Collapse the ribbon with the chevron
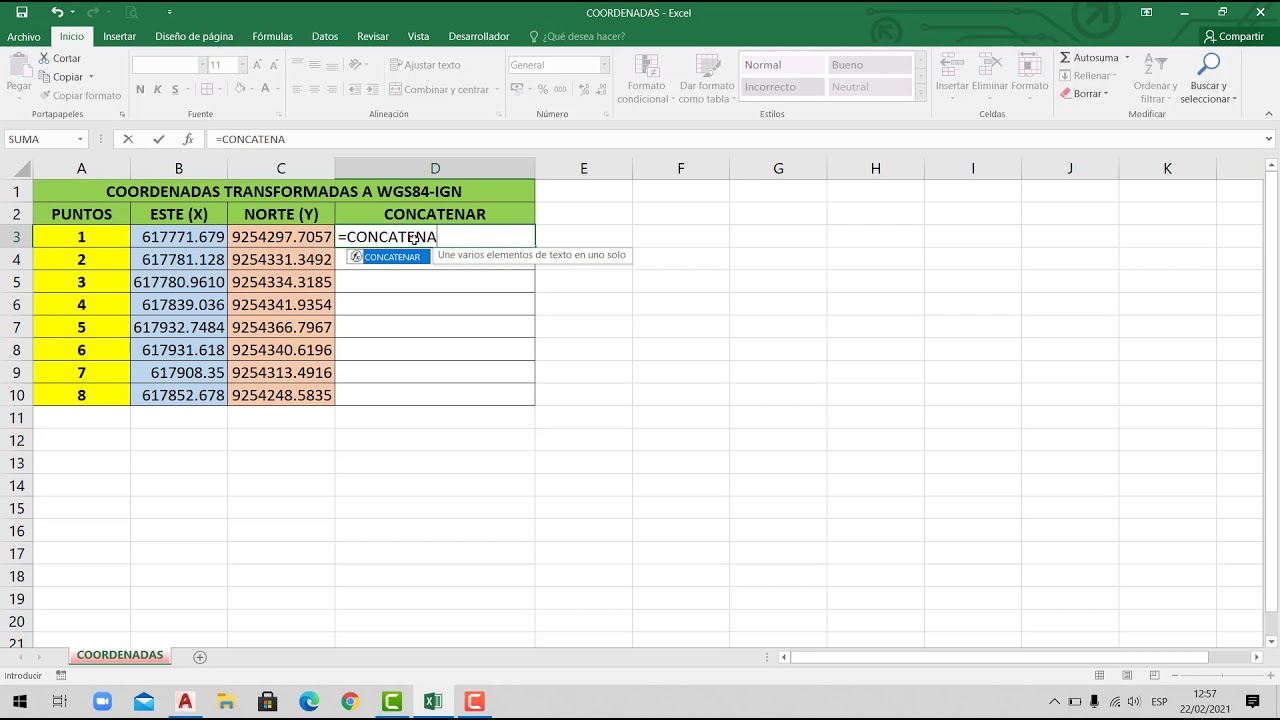 [x=1269, y=114]
